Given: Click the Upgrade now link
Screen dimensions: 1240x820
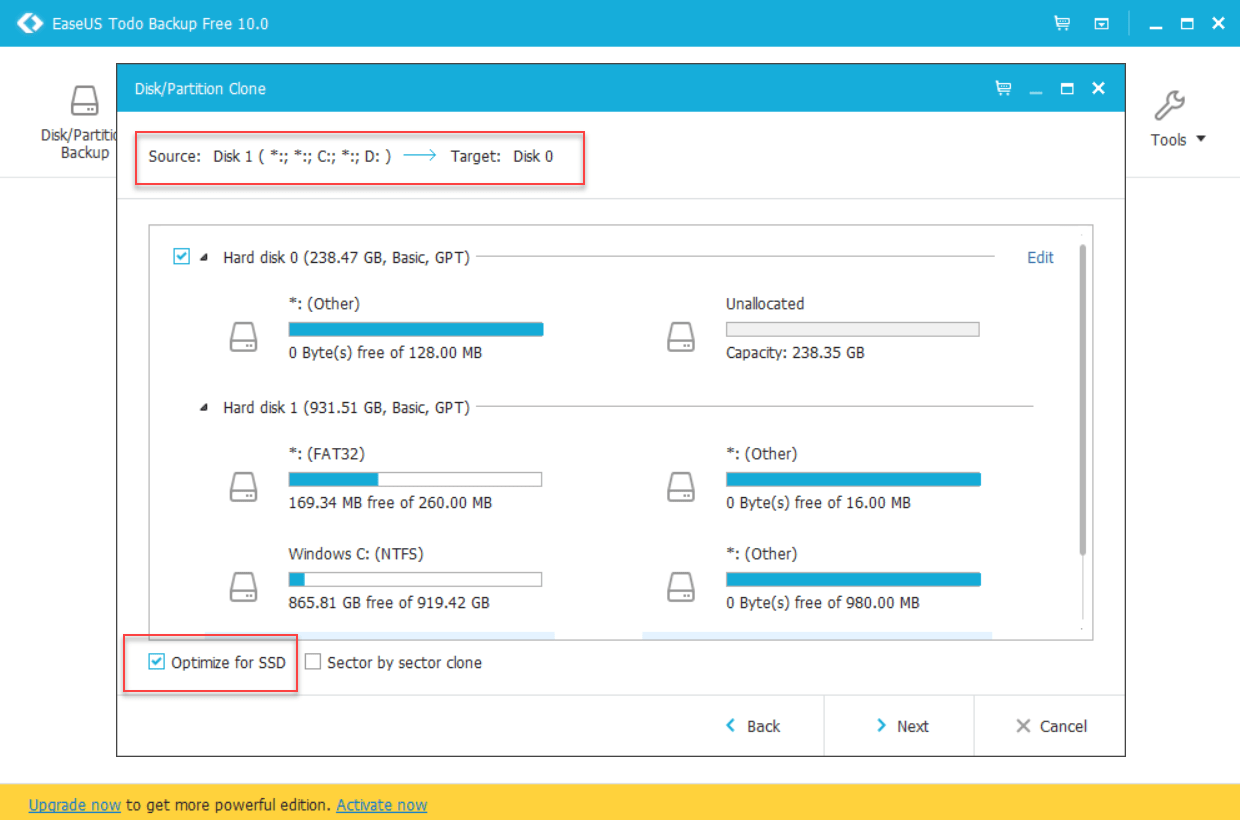Looking at the screenshot, I should pyautogui.click(x=75, y=804).
